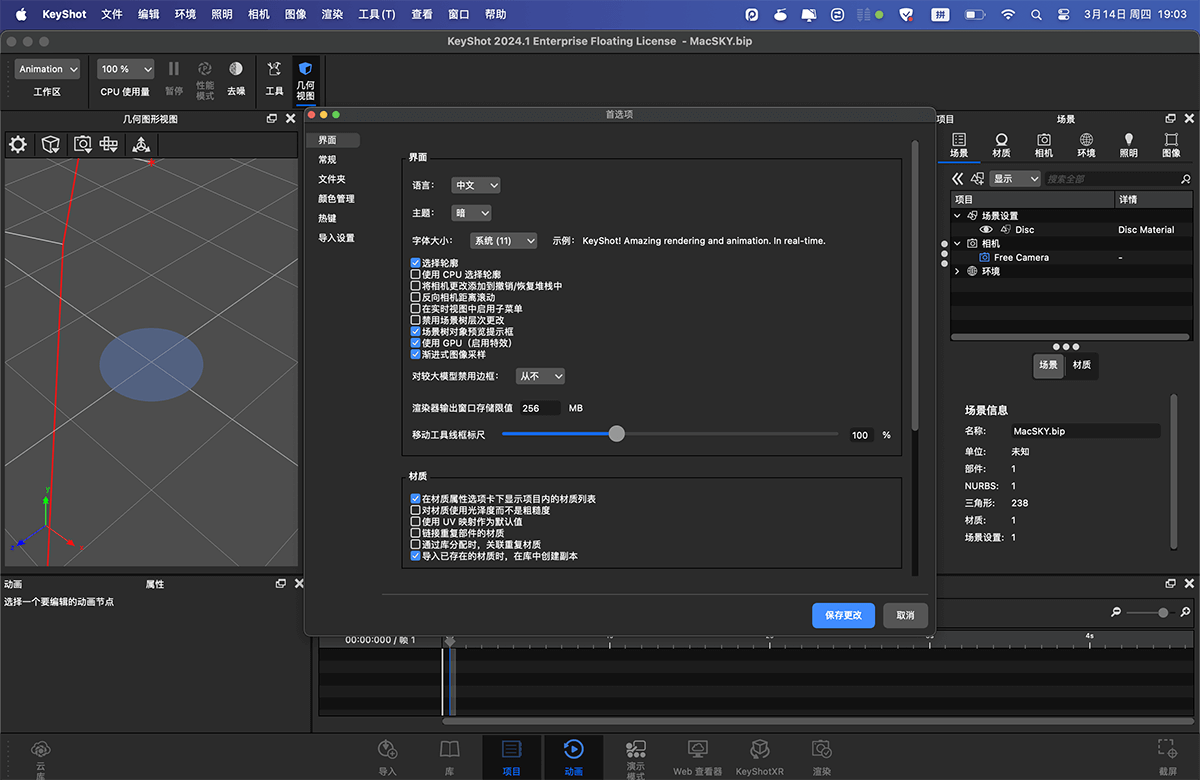Image resolution: width=1200 pixels, height=780 pixels.
Task: Click the 渲染 render icon in bottom toolbar
Action: 821,750
